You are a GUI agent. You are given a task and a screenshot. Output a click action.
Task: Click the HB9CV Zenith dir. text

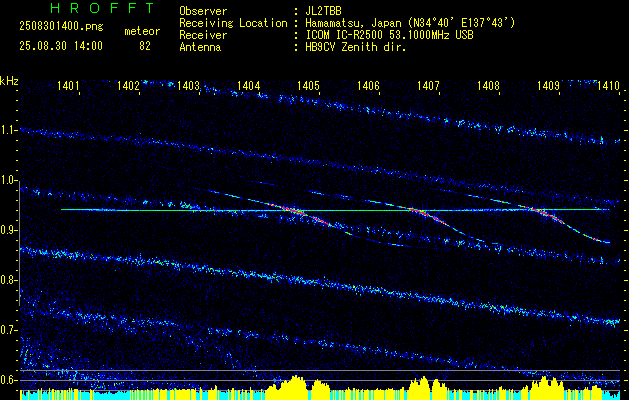pyautogui.click(x=356, y=47)
